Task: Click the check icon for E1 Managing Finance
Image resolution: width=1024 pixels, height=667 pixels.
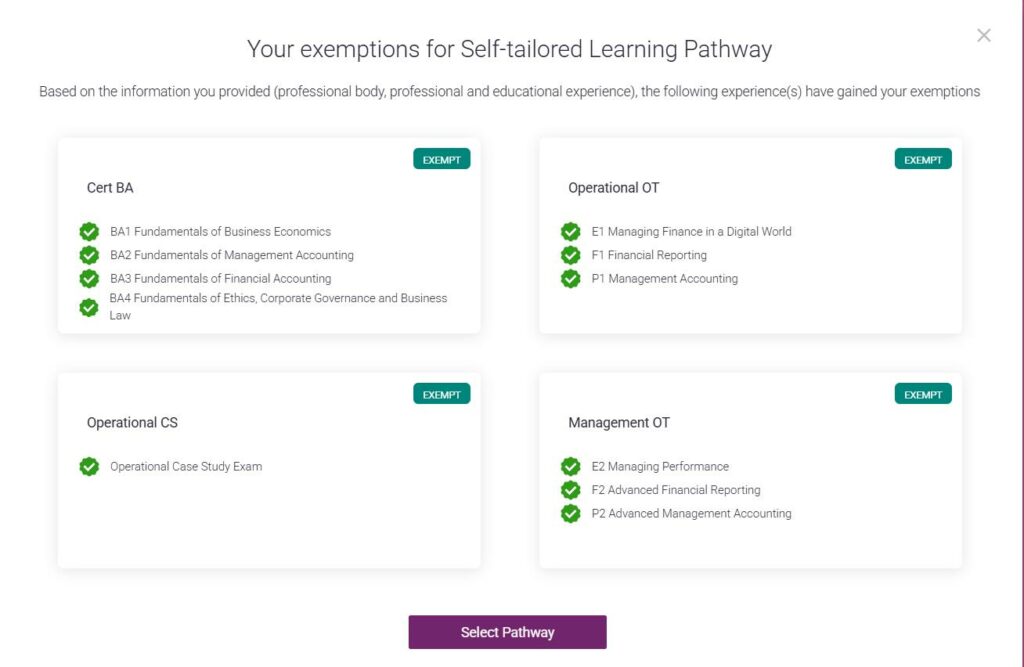Action: tap(571, 231)
